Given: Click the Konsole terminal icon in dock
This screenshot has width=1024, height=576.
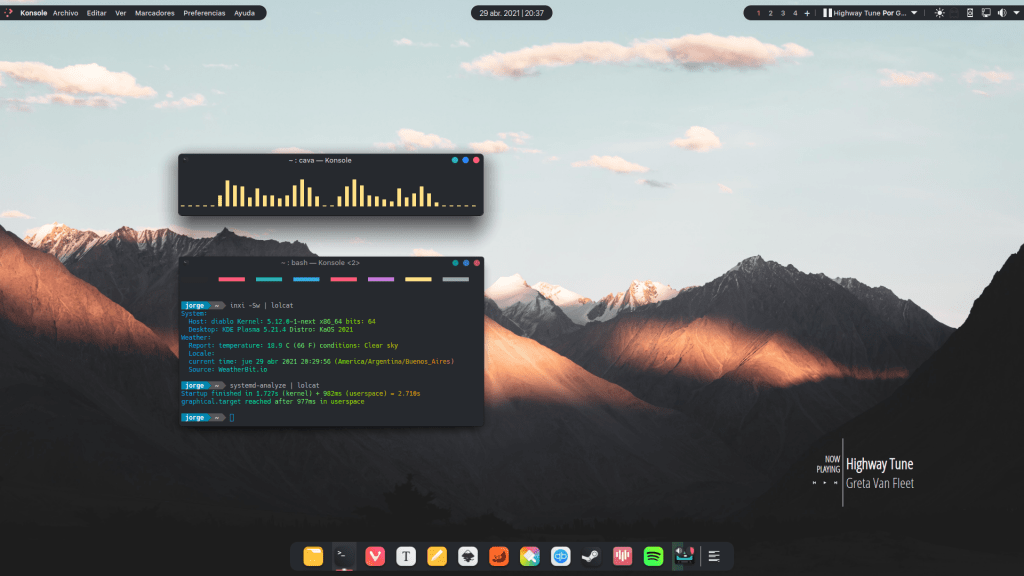Looking at the screenshot, I should point(344,556).
